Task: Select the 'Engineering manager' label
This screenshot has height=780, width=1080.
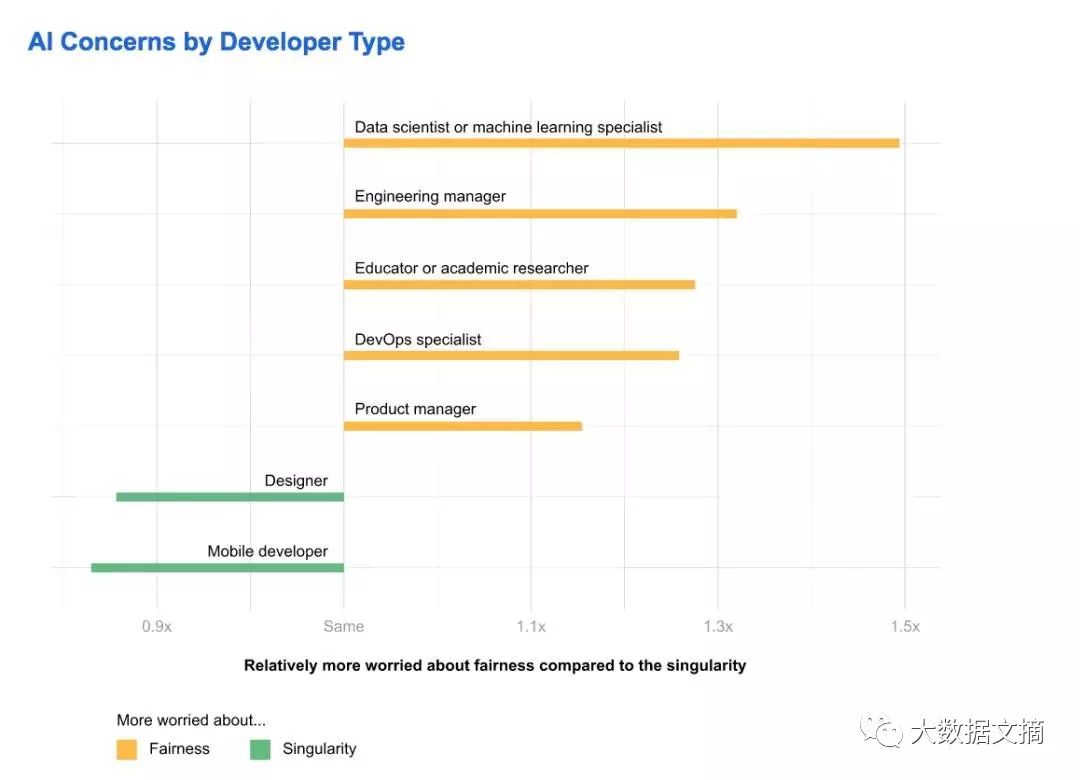Action: 430,196
